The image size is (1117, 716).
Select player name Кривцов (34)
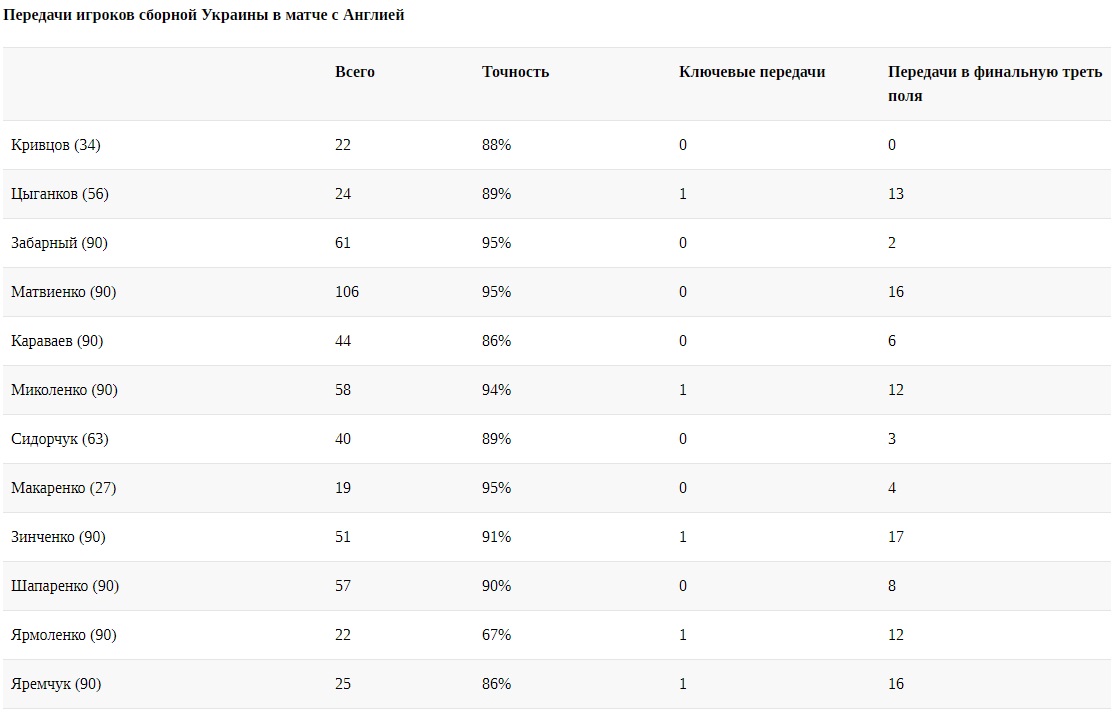pyautogui.click(x=56, y=145)
